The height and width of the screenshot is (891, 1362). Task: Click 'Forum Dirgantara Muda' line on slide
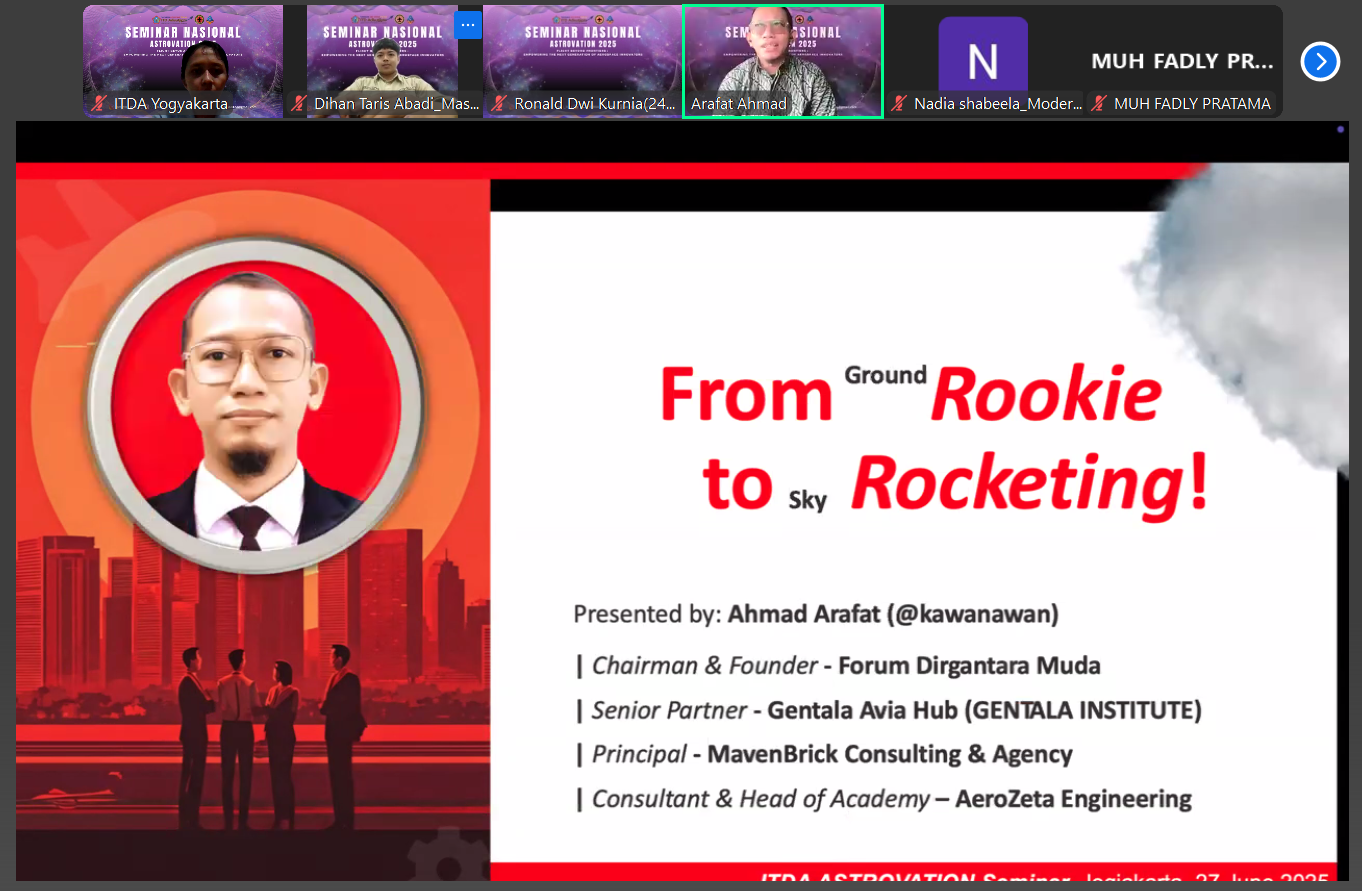[838, 666]
